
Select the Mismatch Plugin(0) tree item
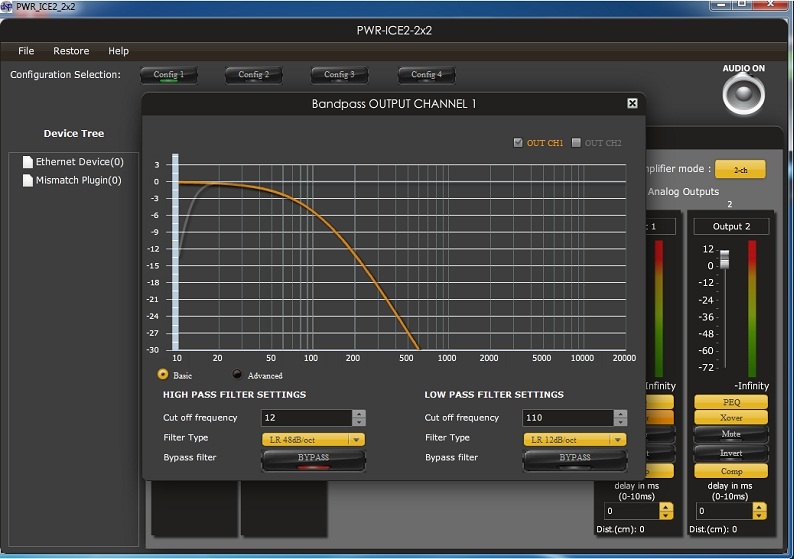(x=78, y=181)
